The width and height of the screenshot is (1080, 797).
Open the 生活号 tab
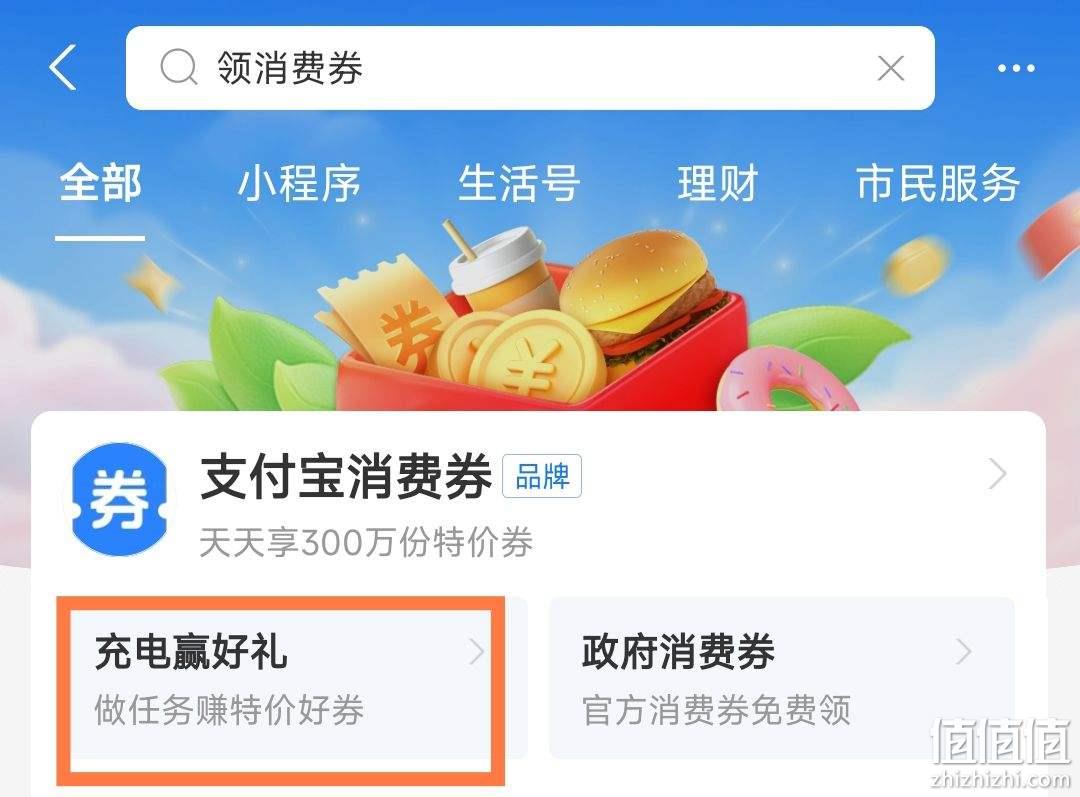coord(519,183)
